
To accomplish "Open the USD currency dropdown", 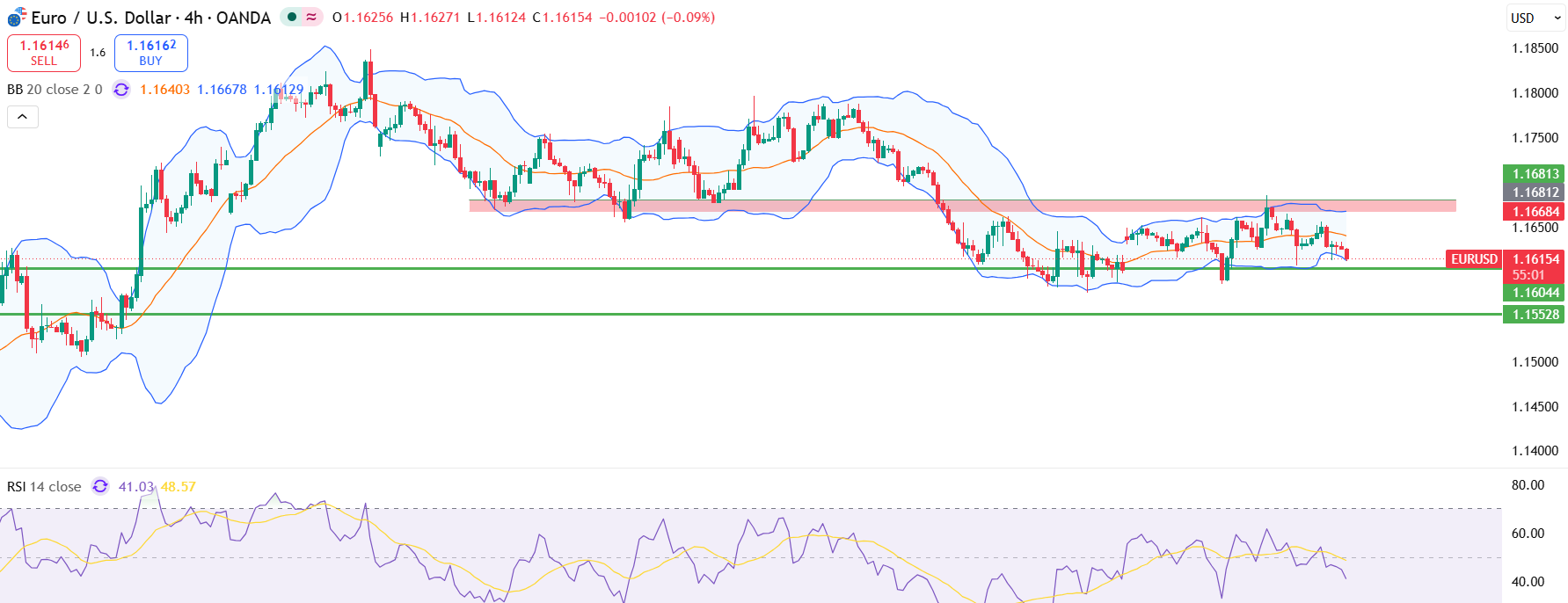I will pyautogui.click(x=1534, y=18).
